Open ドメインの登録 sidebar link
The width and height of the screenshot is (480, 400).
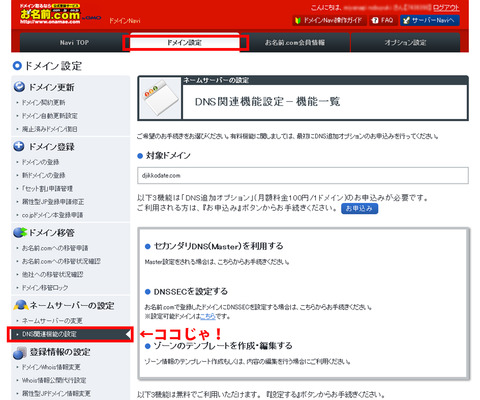(41, 162)
